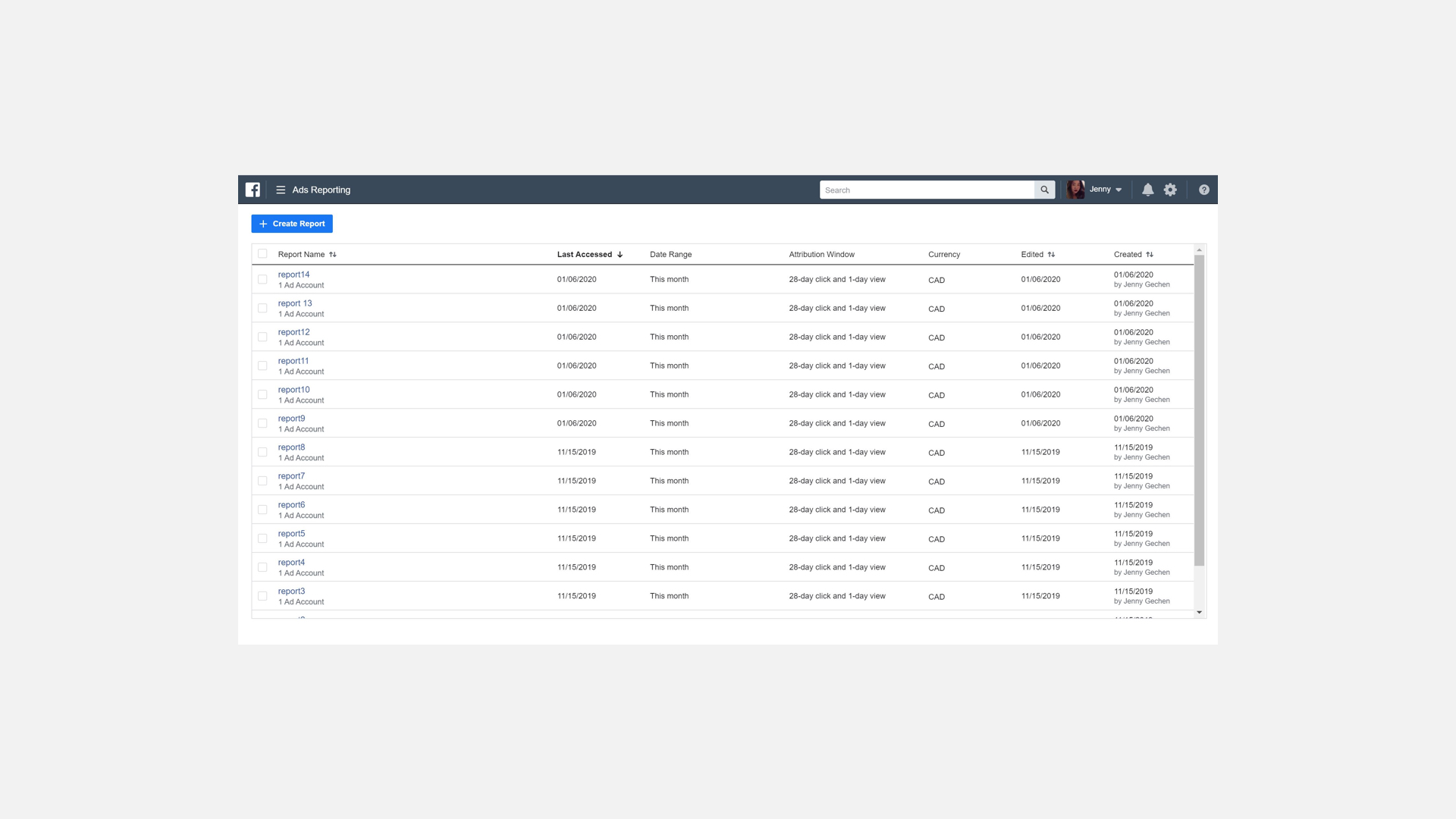This screenshot has width=1456, height=819.
Task: Click the search magnifier button
Action: click(1044, 190)
